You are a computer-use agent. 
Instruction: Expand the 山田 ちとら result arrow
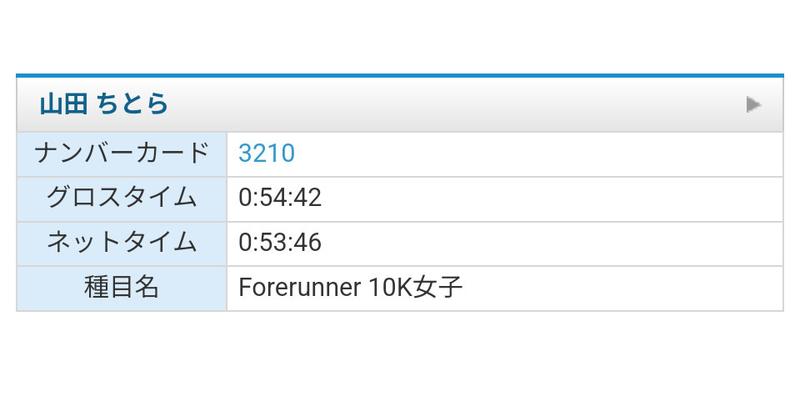click(754, 104)
